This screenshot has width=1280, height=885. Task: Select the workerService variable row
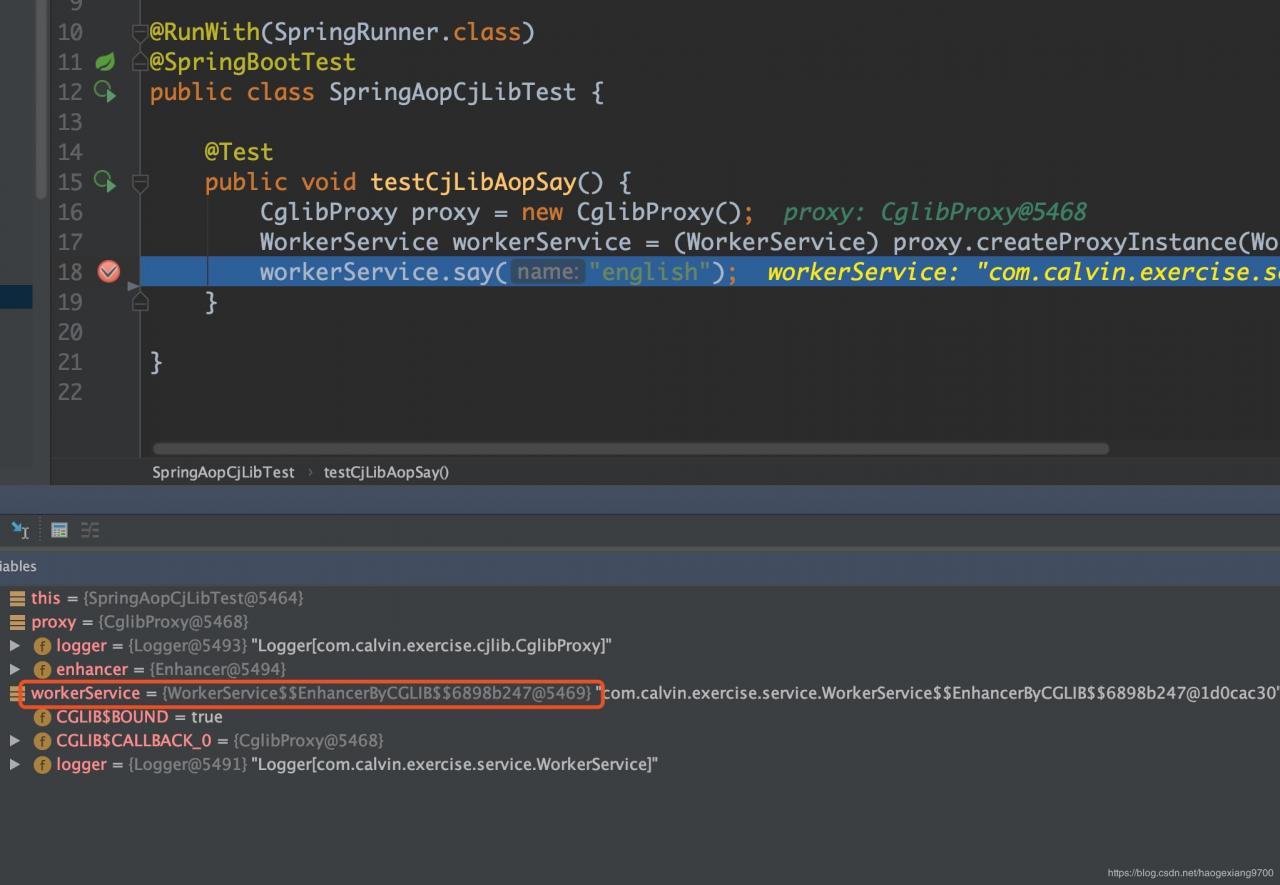click(x=640, y=693)
